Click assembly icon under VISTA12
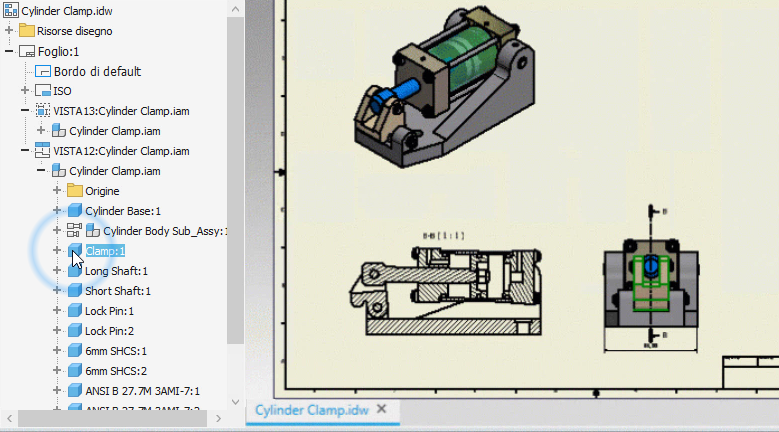Image resolution: width=779 pixels, height=432 pixels. pyautogui.click(x=59, y=170)
